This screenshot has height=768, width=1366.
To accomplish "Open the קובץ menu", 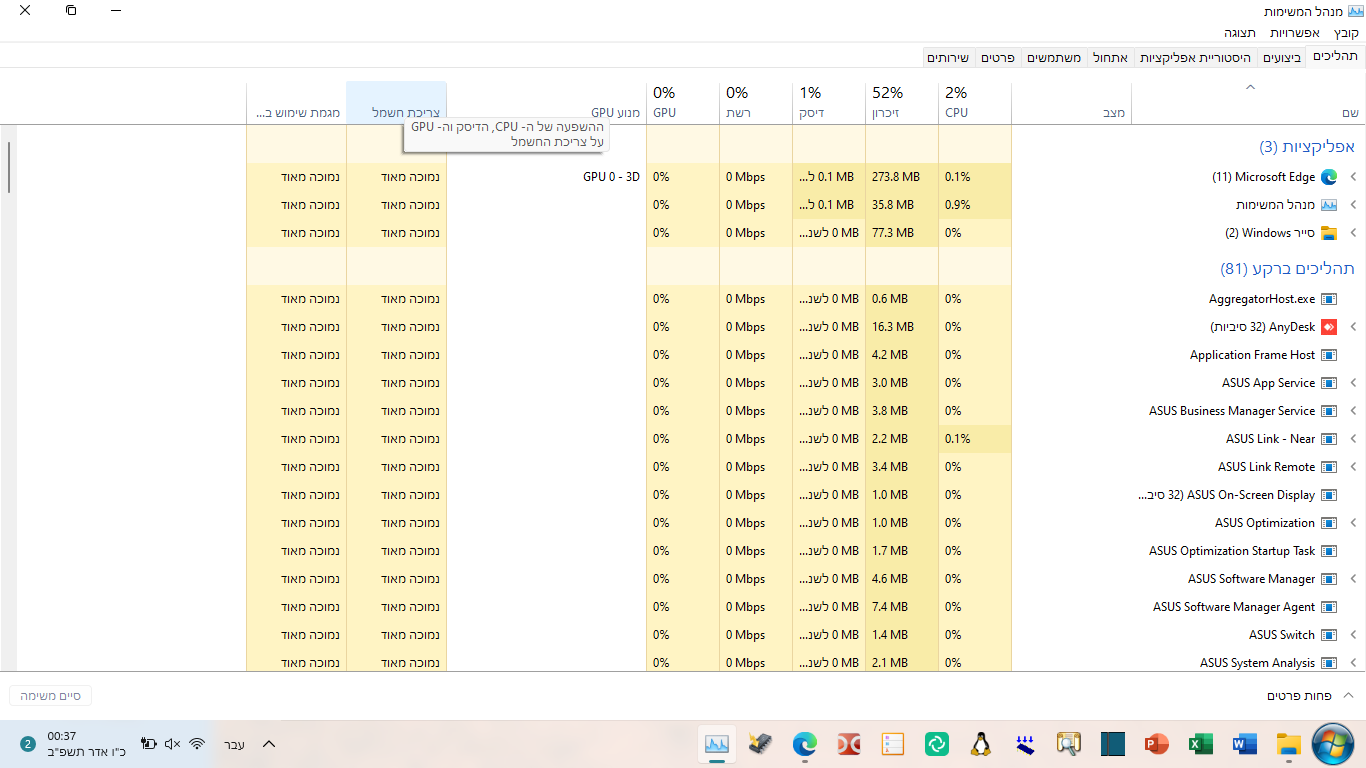I will (1346, 33).
